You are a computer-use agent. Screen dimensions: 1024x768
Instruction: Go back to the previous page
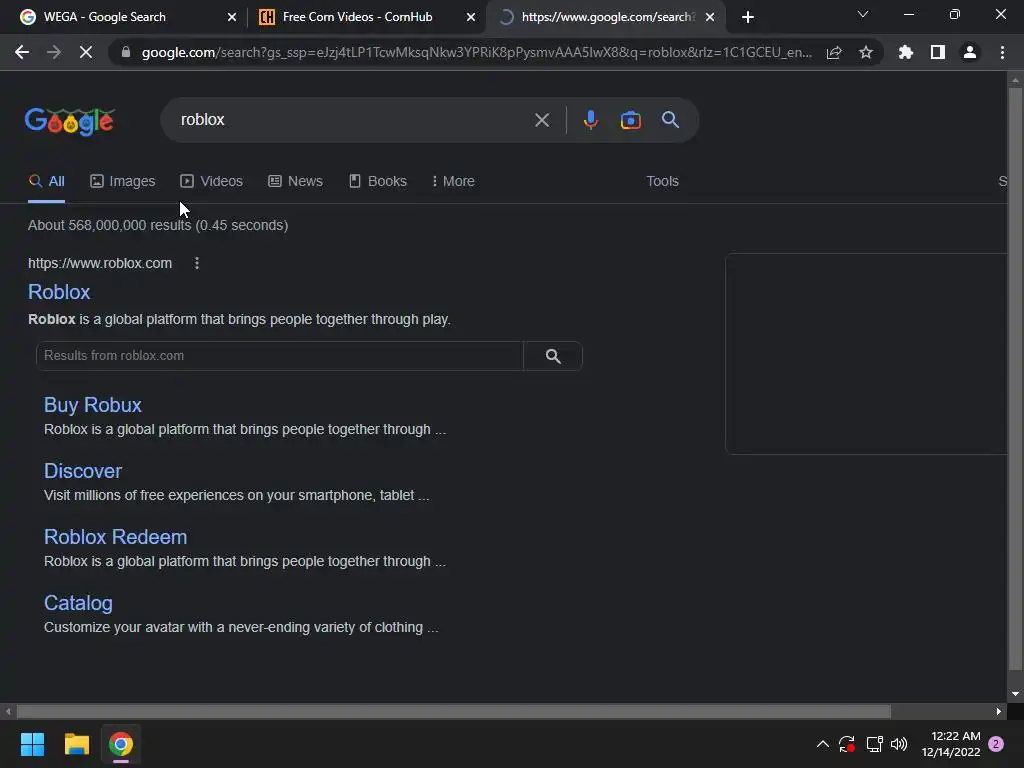coord(22,52)
